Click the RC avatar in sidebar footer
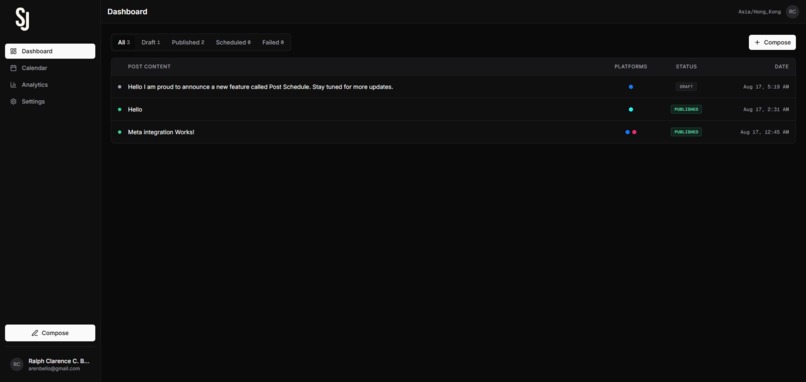 click(x=16, y=365)
